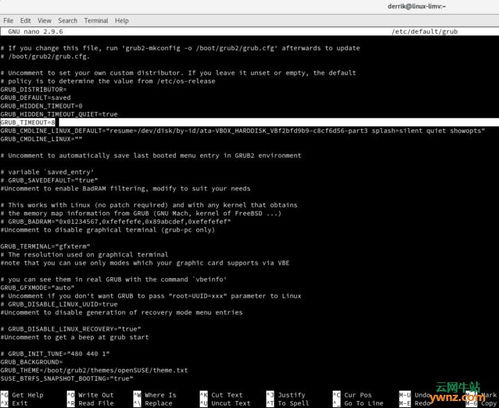Click the Uncut Text shortcut label
This screenshot has width=499, height=408.
(231, 403)
